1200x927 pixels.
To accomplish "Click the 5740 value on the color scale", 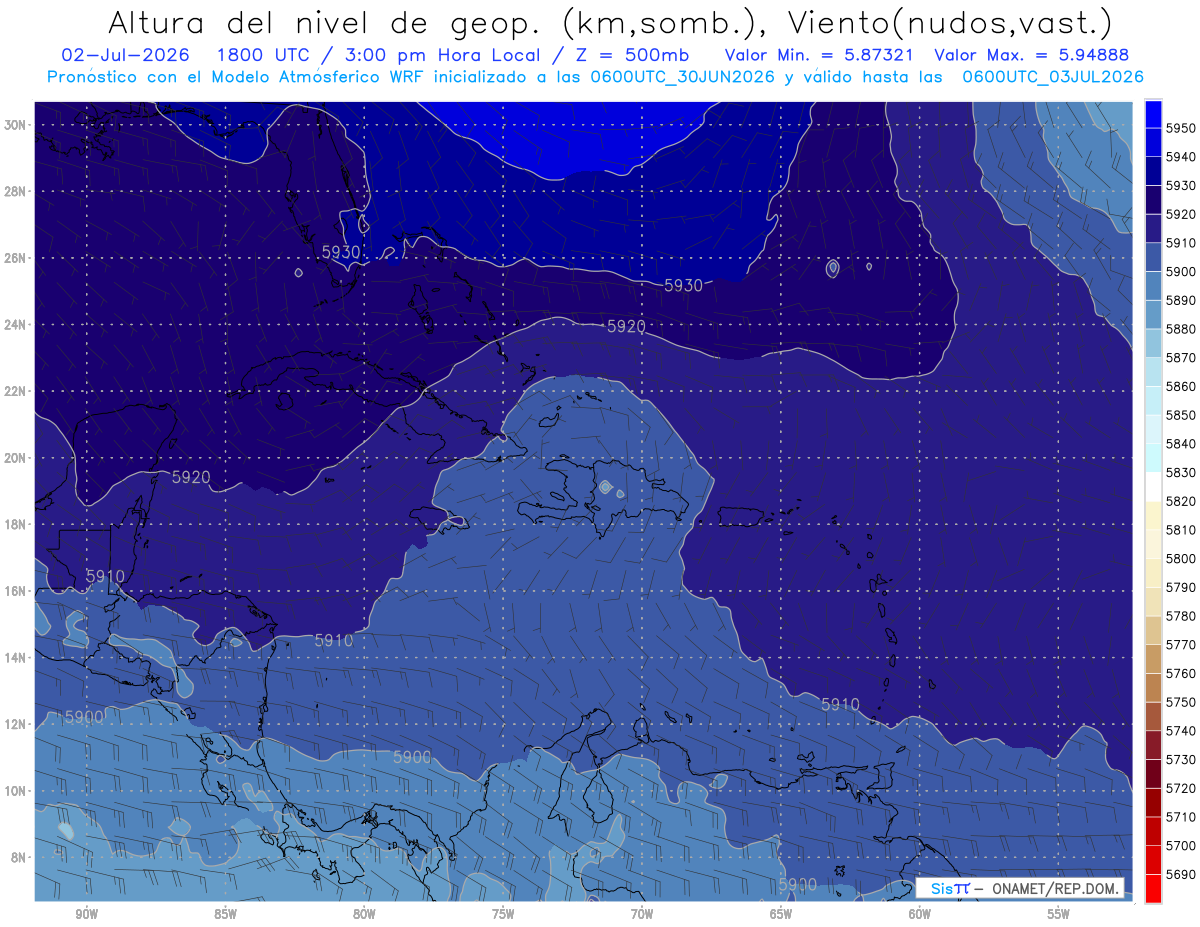I will click(1181, 731).
